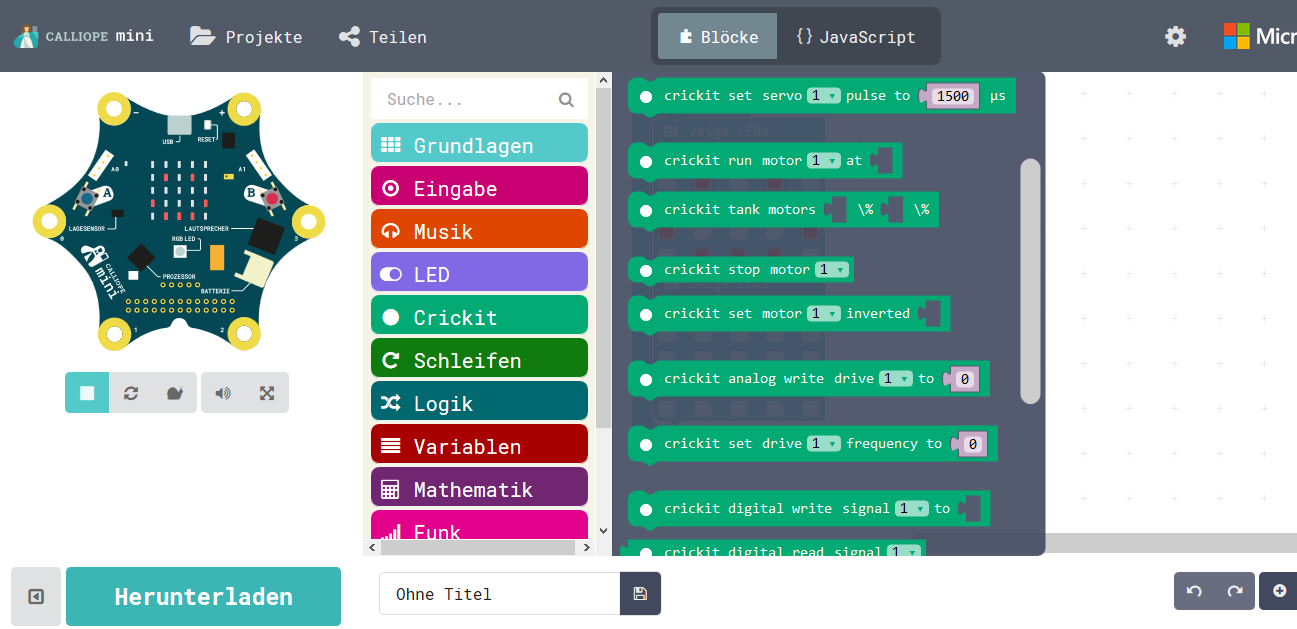This screenshot has width=1297, height=629.
Task: Click button A on the simulated board
Action: 88,199
